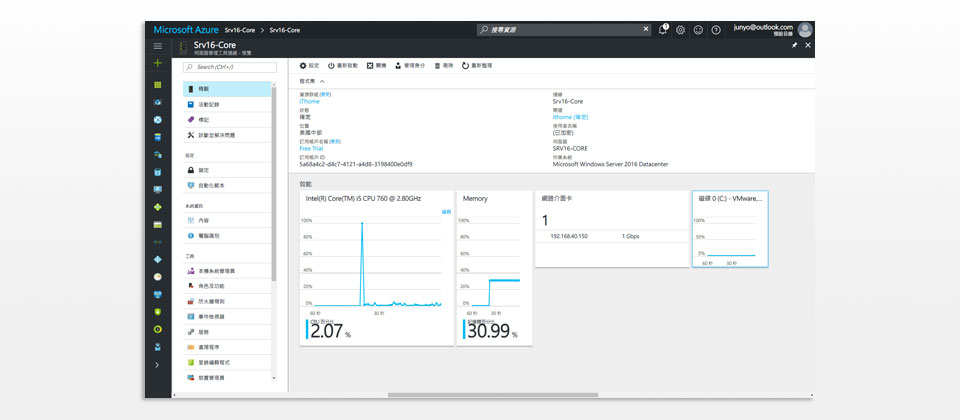Click change link beside subscription name label
Screen dimensions: 960x420
pyautogui.click(x=335, y=141)
